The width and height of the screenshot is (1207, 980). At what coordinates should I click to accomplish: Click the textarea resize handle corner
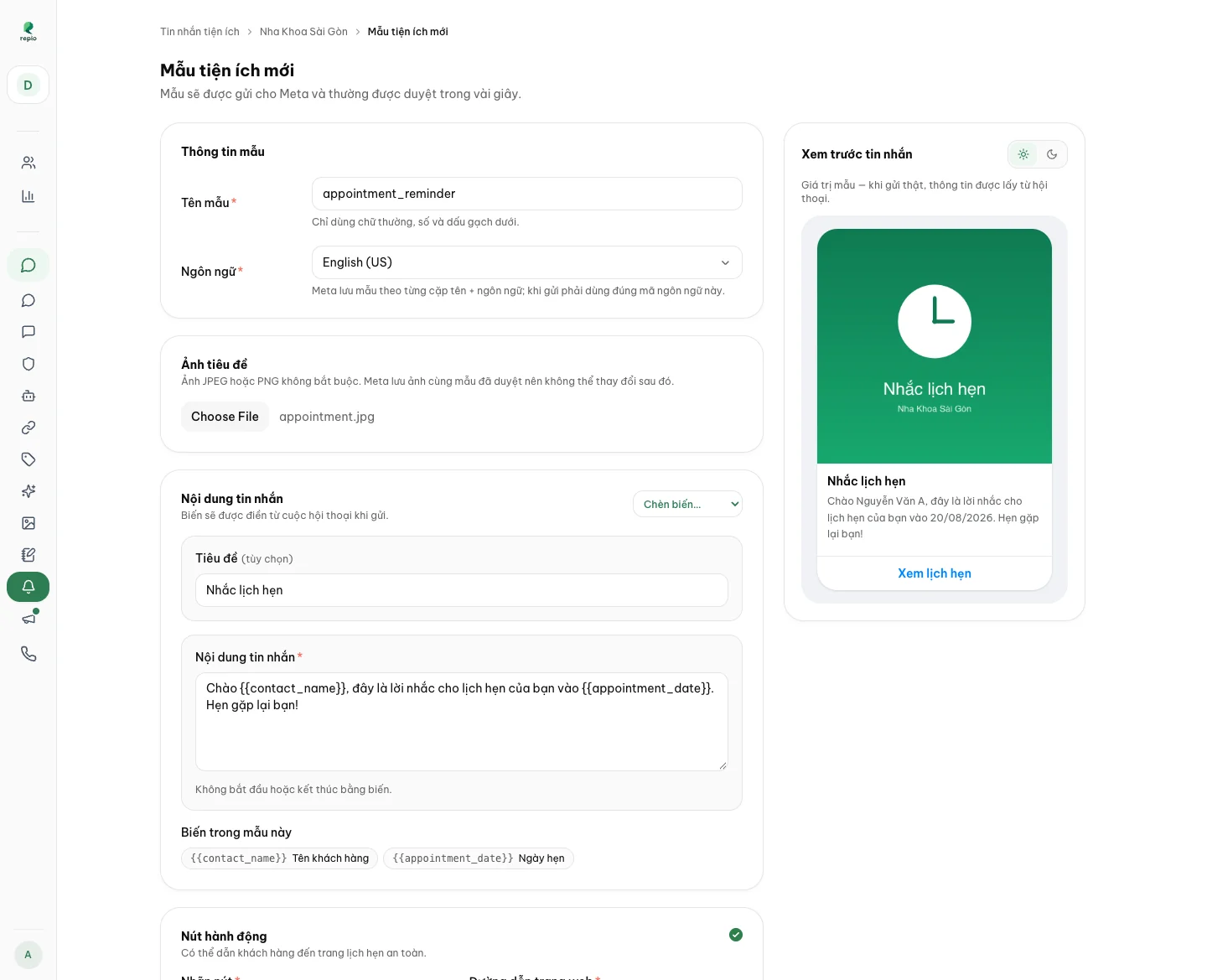pyautogui.click(x=723, y=765)
